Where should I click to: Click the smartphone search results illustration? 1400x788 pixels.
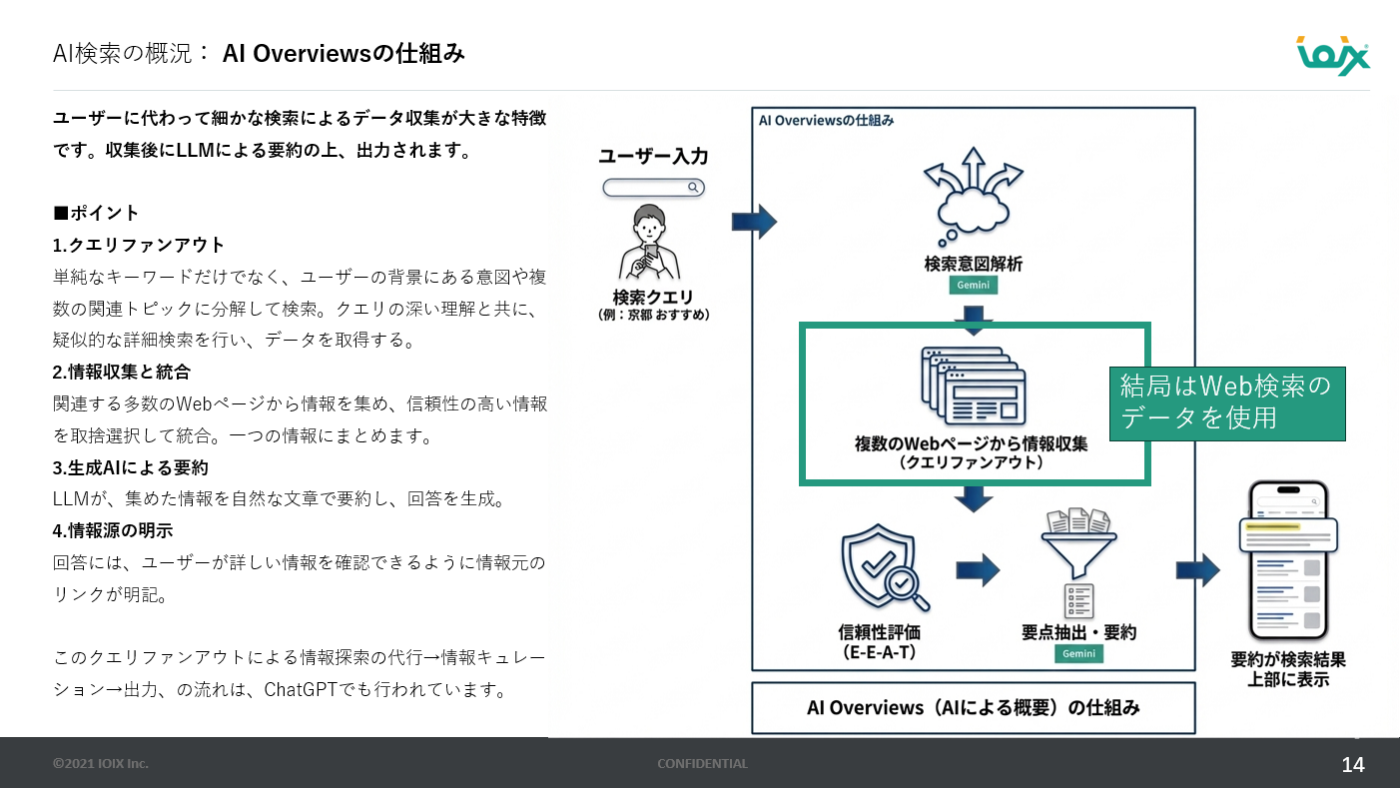(1288, 561)
